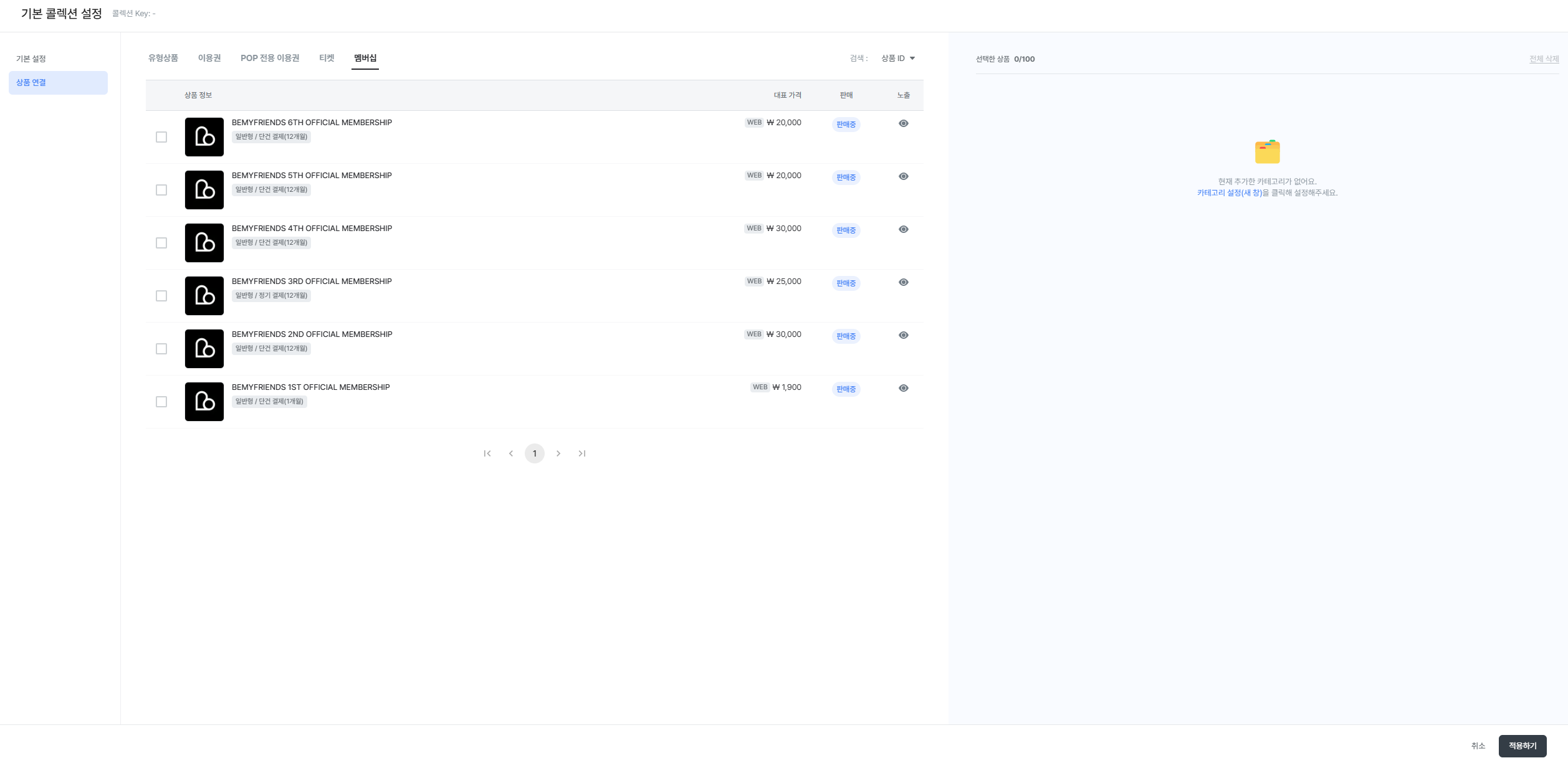Click the yellow folder empty-state icon
Viewport: 1568px width, 763px height.
click(1268, 152)
